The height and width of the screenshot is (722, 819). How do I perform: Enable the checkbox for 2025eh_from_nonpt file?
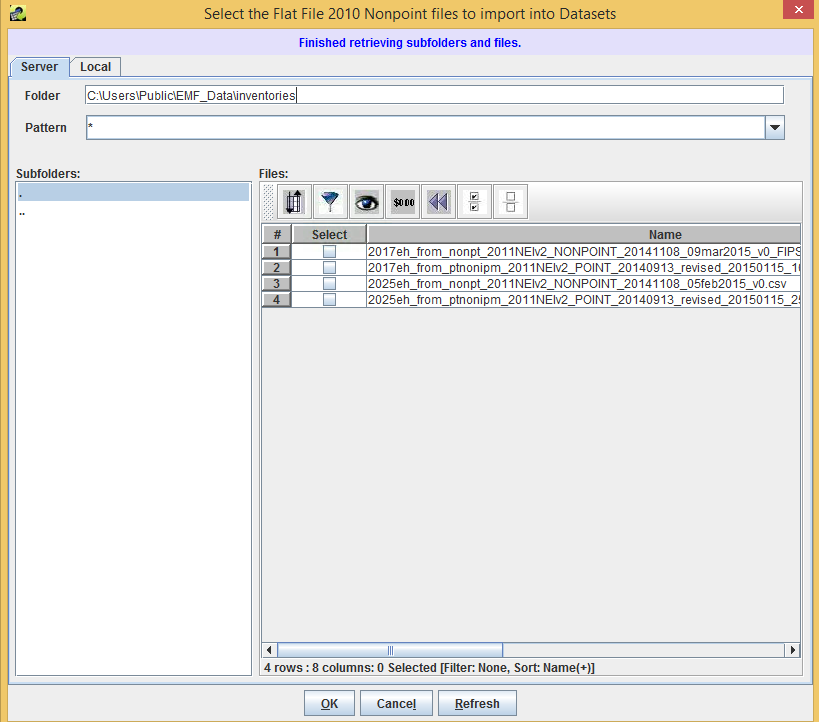coord(329,283)
